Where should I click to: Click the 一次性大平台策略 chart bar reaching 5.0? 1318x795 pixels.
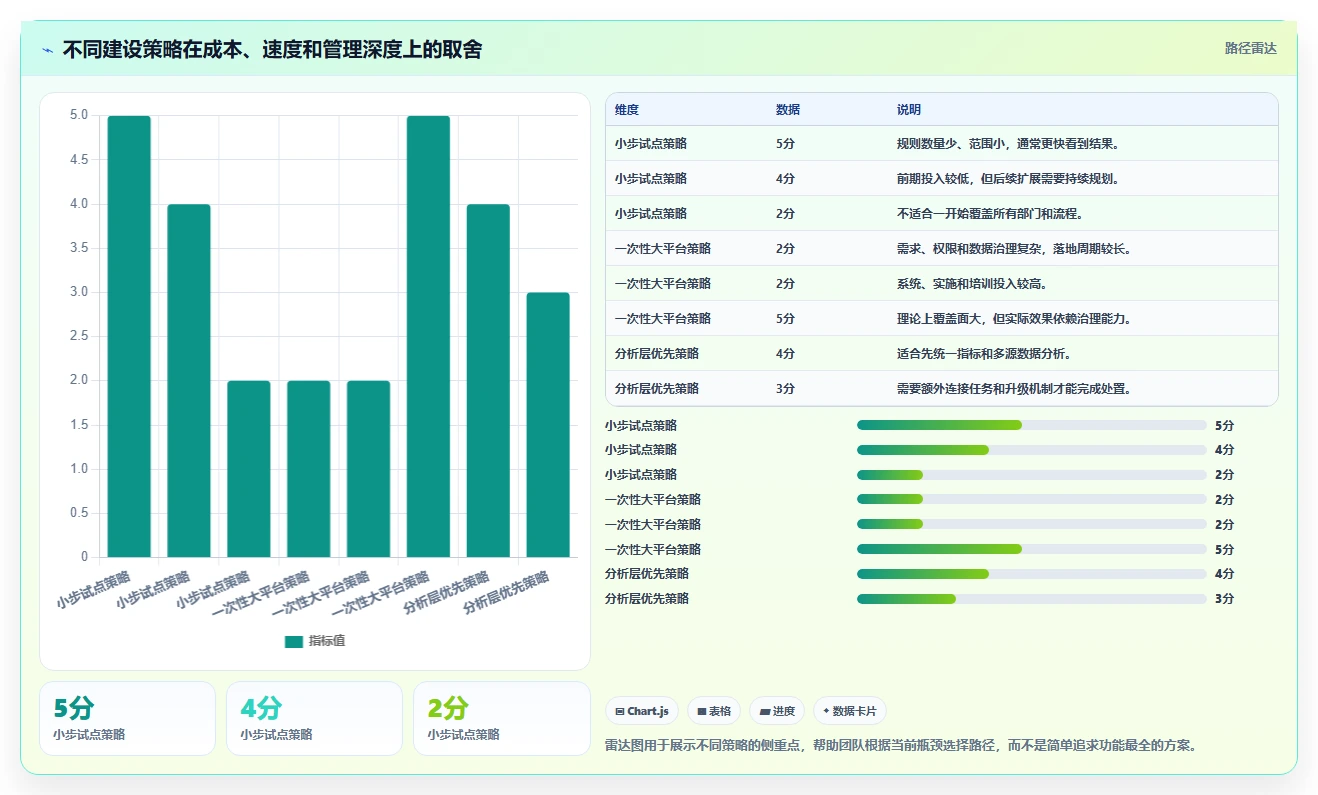428,336
